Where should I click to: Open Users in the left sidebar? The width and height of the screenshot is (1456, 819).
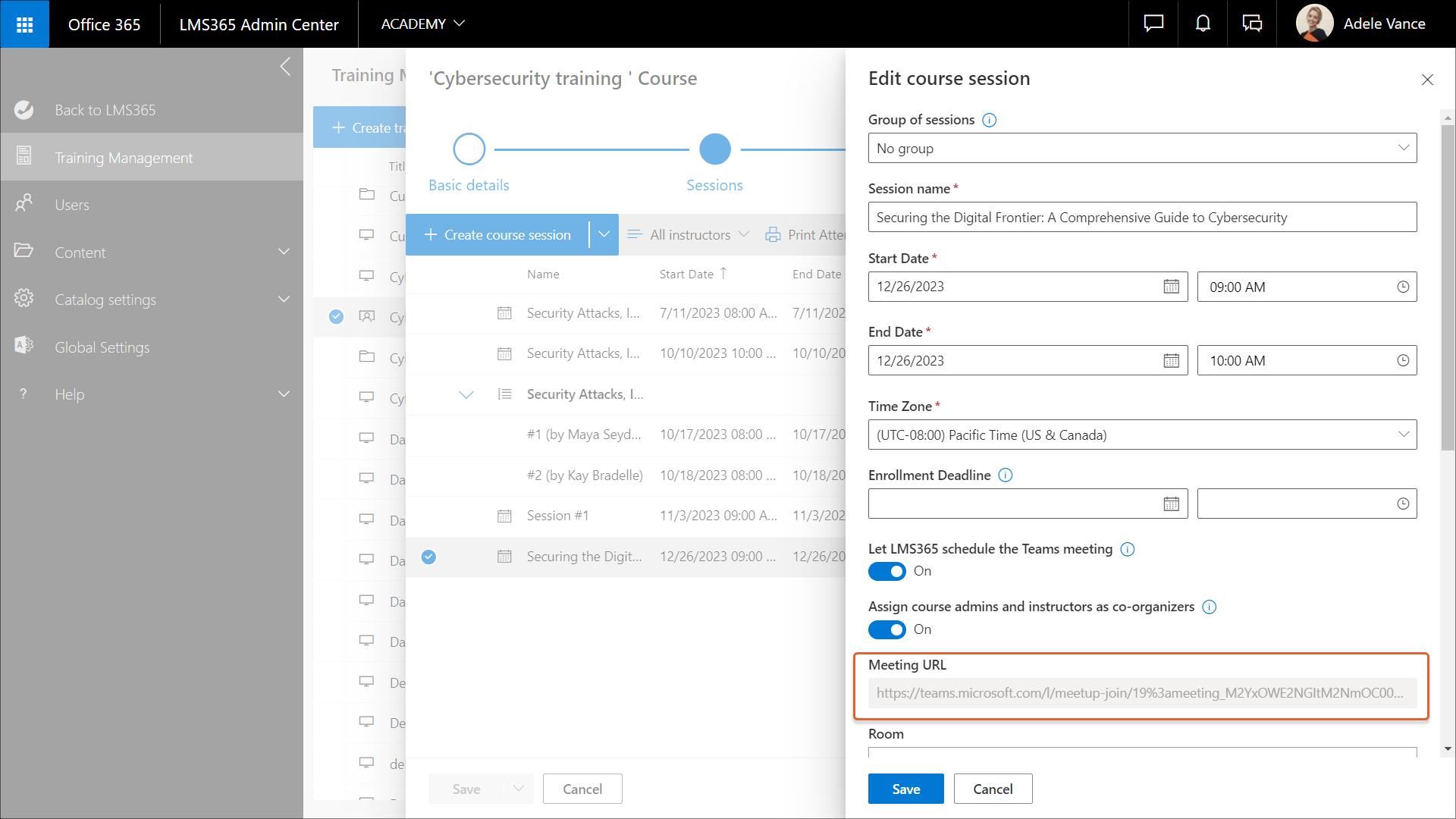pos(72,205)
